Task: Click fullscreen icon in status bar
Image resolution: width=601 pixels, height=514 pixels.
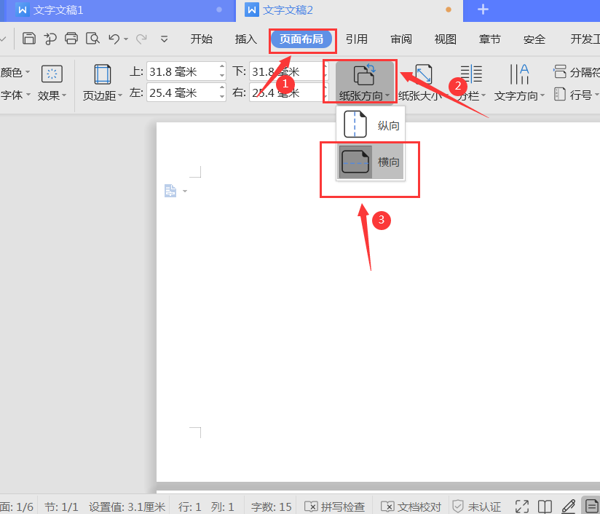Action: (522, 506)
